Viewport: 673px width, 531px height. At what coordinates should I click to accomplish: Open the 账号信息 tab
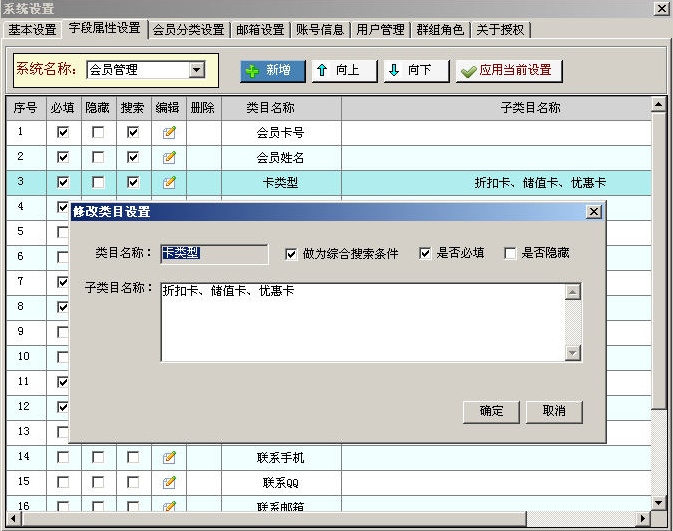(x=320, y=30)
